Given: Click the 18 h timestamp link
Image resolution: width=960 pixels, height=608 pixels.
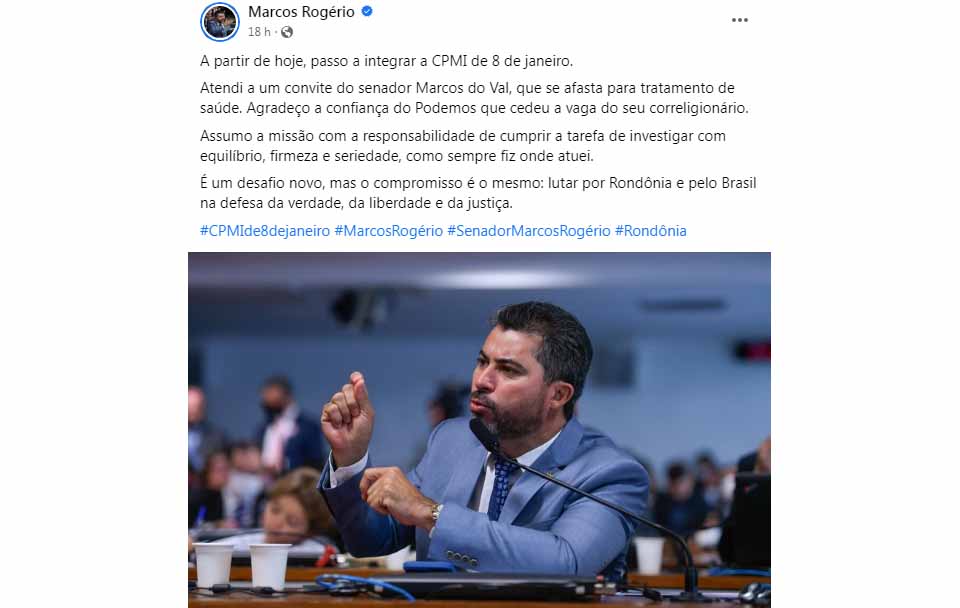Looking at the screenshot, I should click(259, 32).
